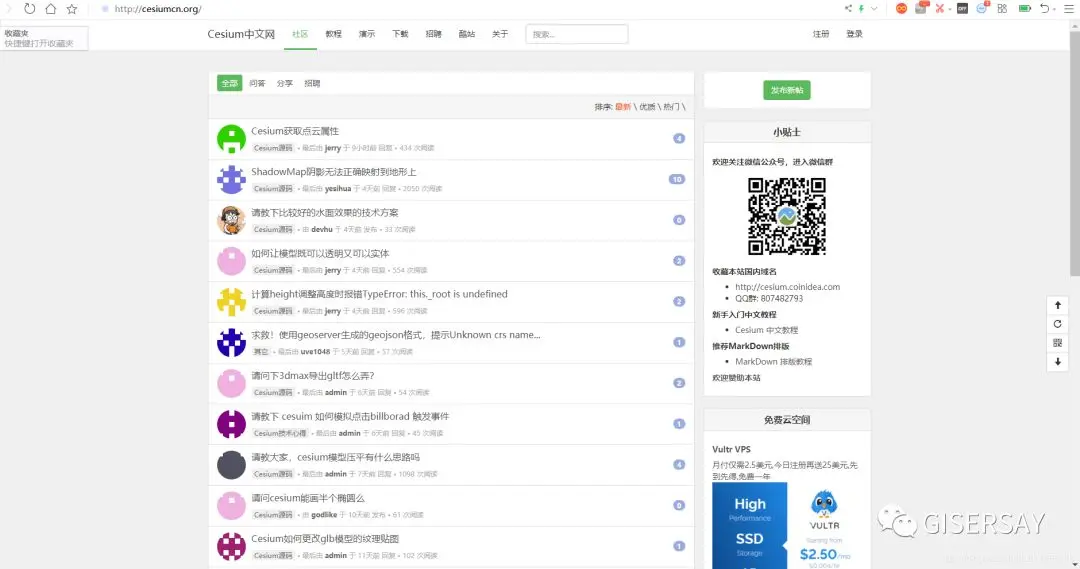Select the 分享 filter tab
The image size is (1080, 569).
[x=284, y=83]
